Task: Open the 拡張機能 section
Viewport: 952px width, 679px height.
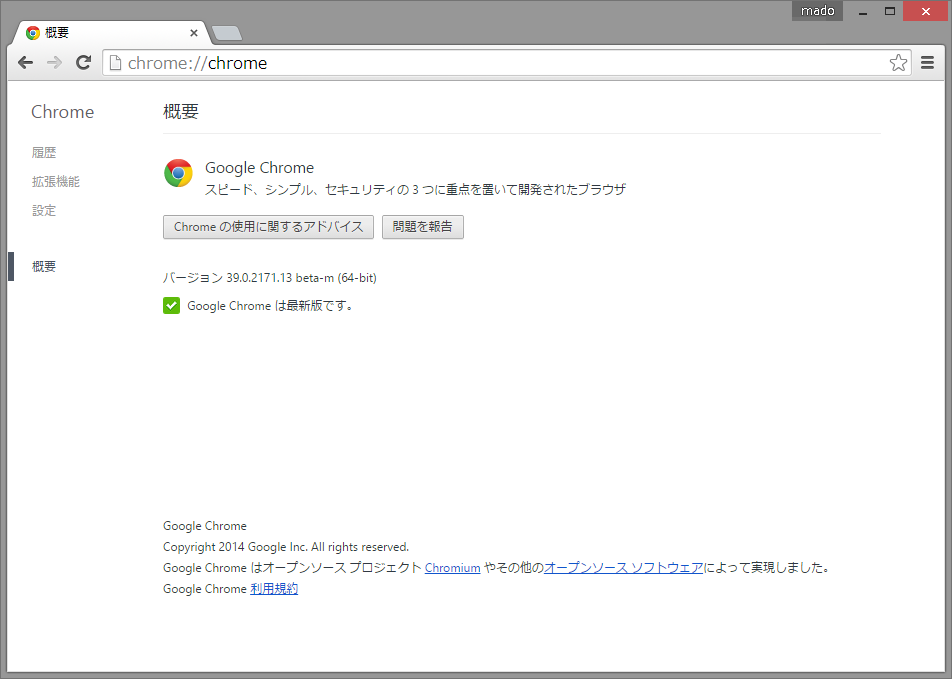Action: [56, 181]
